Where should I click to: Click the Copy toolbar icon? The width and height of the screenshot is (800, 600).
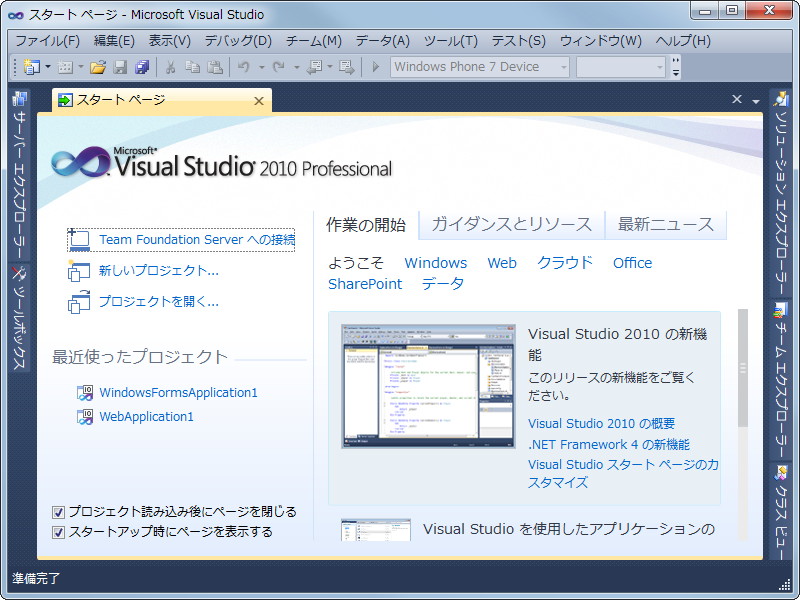point(192,67)
